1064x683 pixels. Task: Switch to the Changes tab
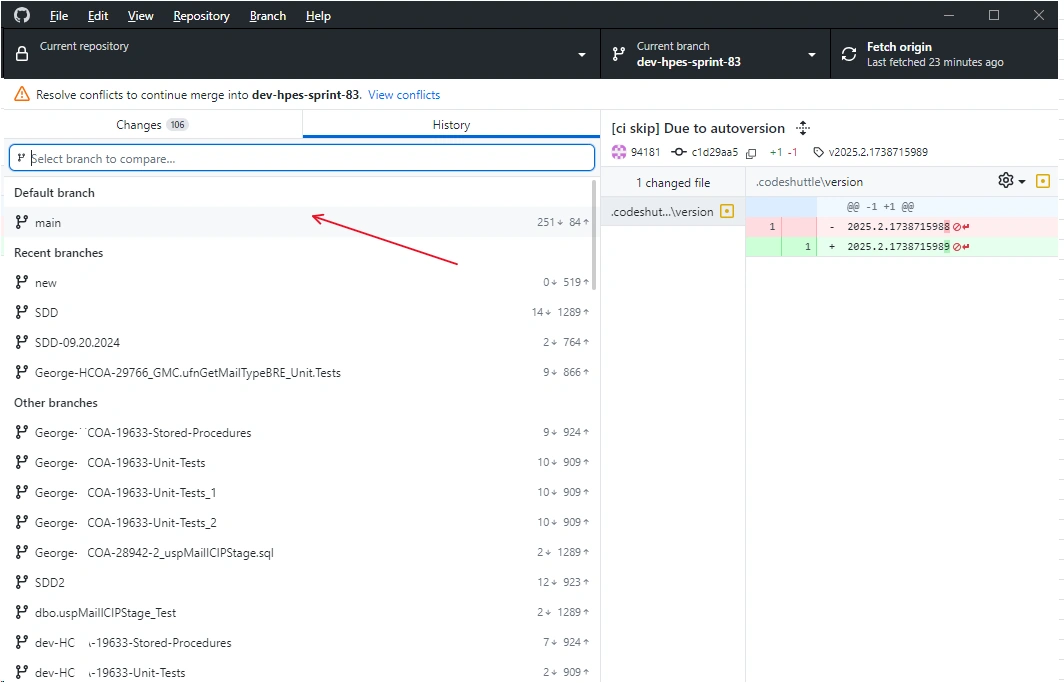(153, 125)
